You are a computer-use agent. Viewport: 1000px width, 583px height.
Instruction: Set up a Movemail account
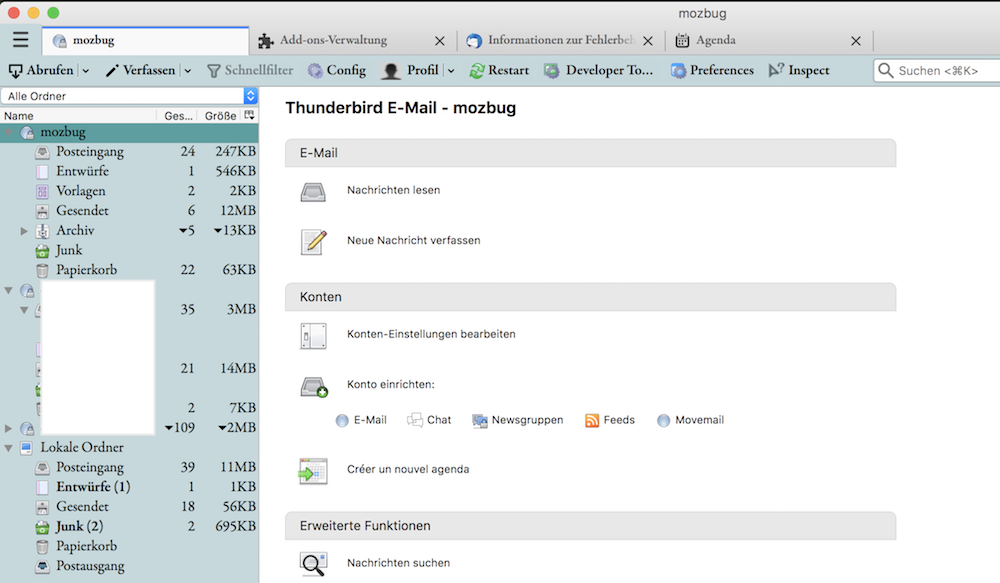tap(691, 420)
